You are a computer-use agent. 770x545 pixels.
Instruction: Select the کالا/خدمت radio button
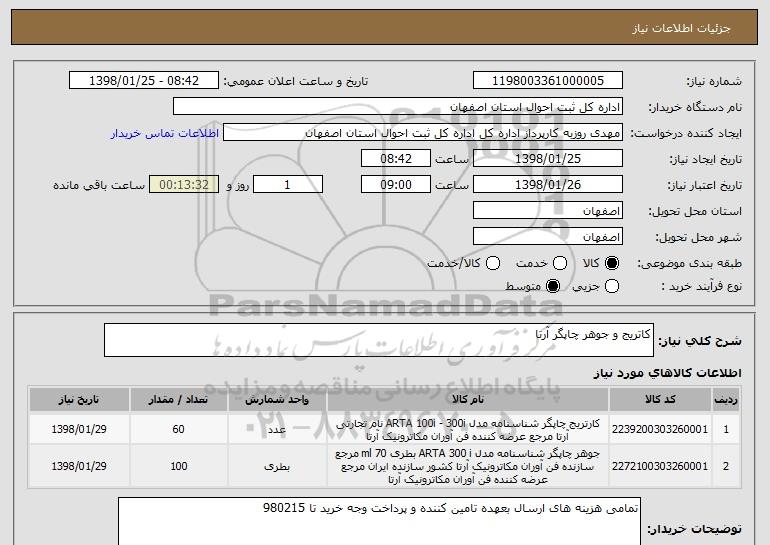tap(493, 263)
